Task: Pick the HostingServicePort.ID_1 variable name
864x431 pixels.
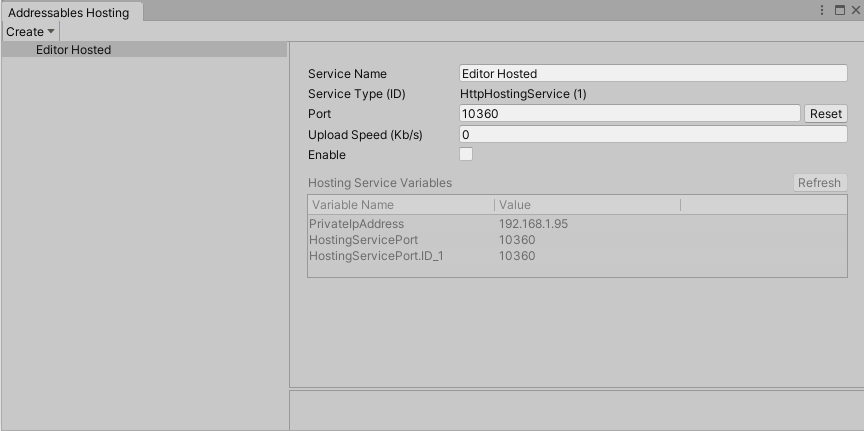Action: click(376, 256)
